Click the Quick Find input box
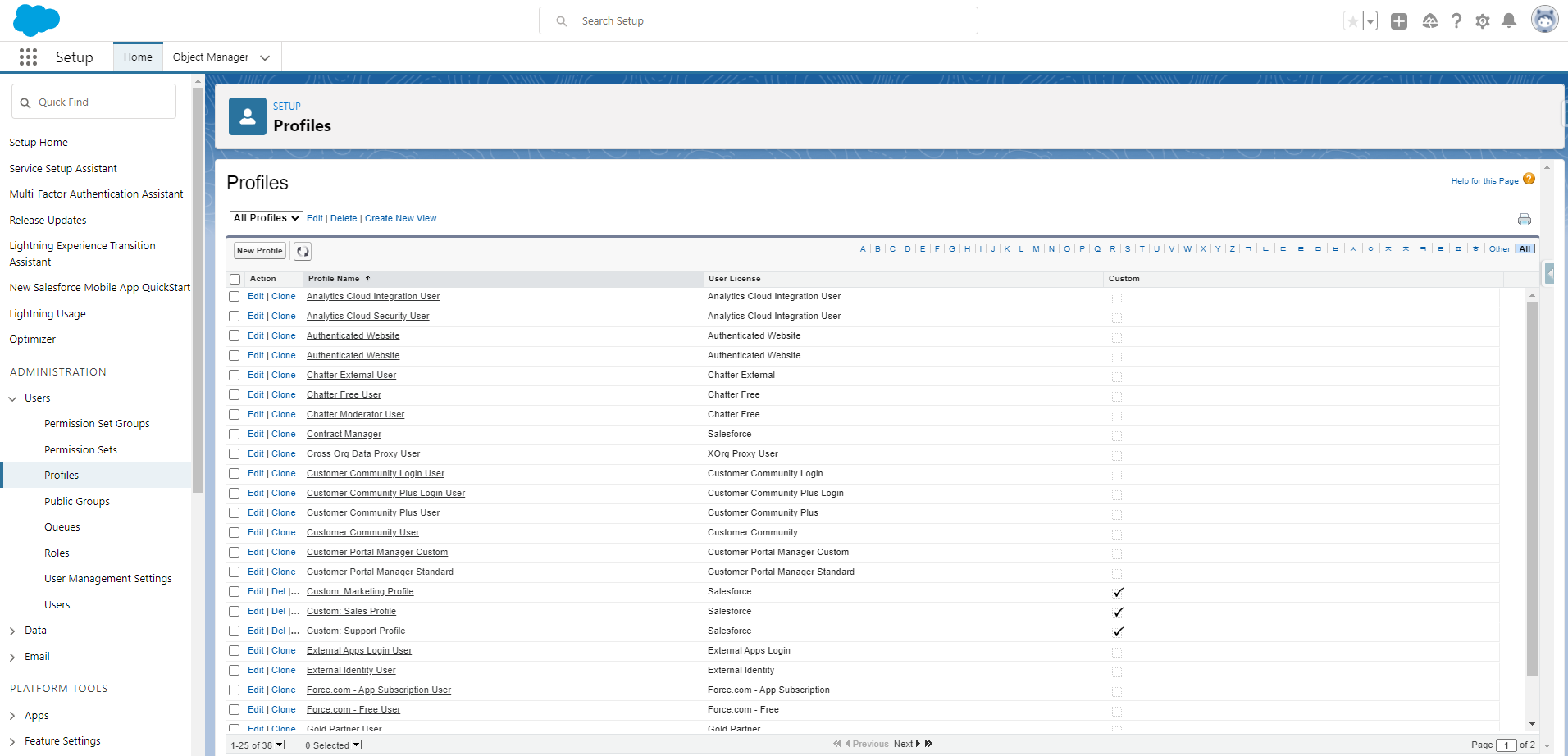Image resolution: width=1568 pixels, height=756 pixels. click(x=93, y=102)
